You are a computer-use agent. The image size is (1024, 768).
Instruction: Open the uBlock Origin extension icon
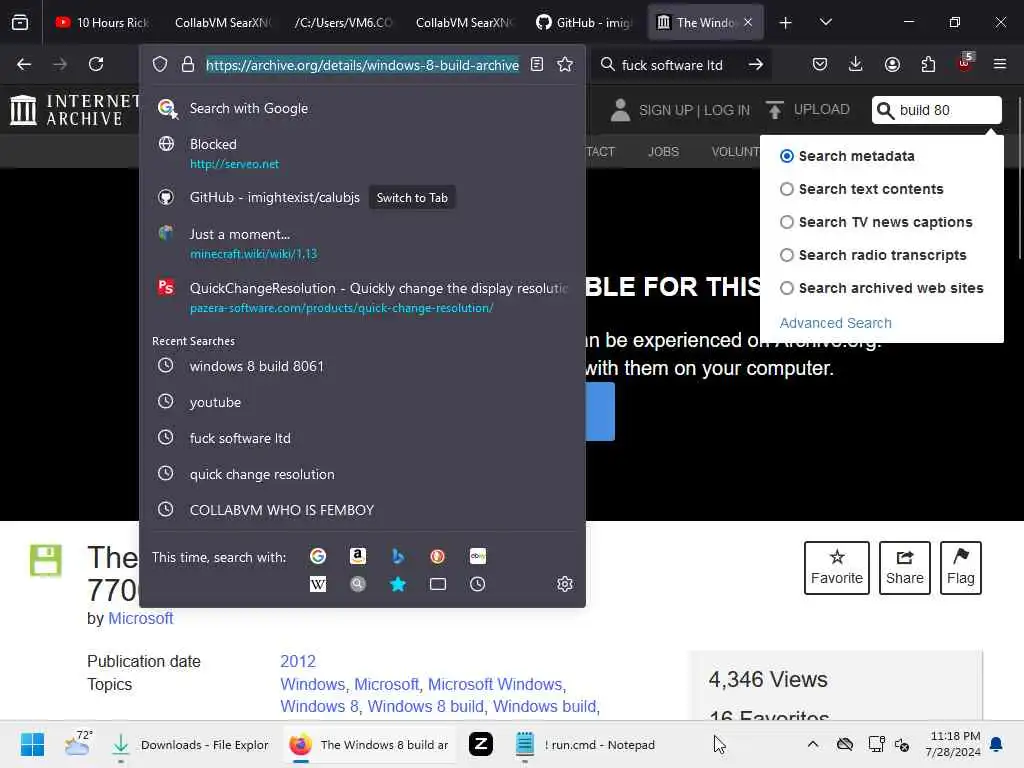point(965,63)
